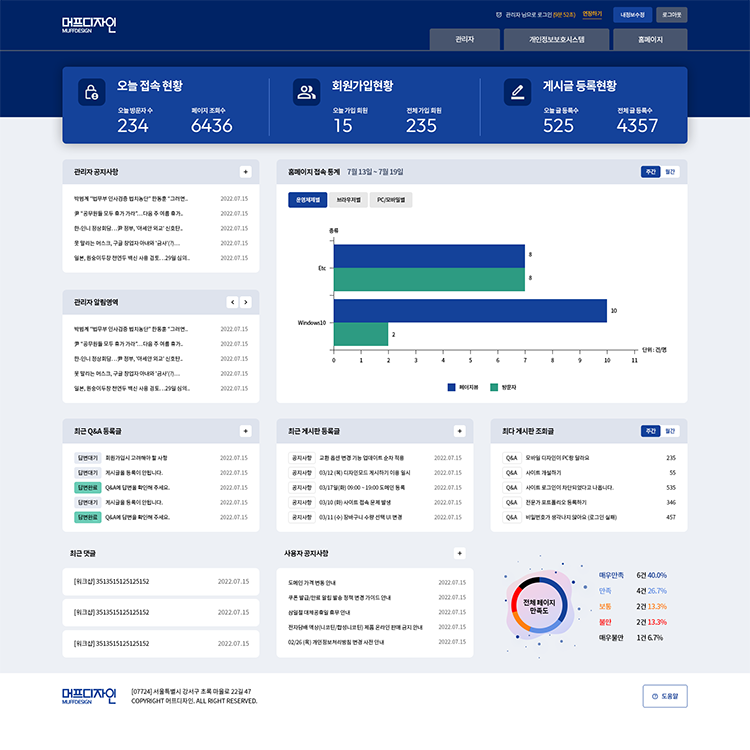This screenshot has height=750, width=750.
Task: Click the blue 페이지뷰 legend swatch
Action: (451, 387)
